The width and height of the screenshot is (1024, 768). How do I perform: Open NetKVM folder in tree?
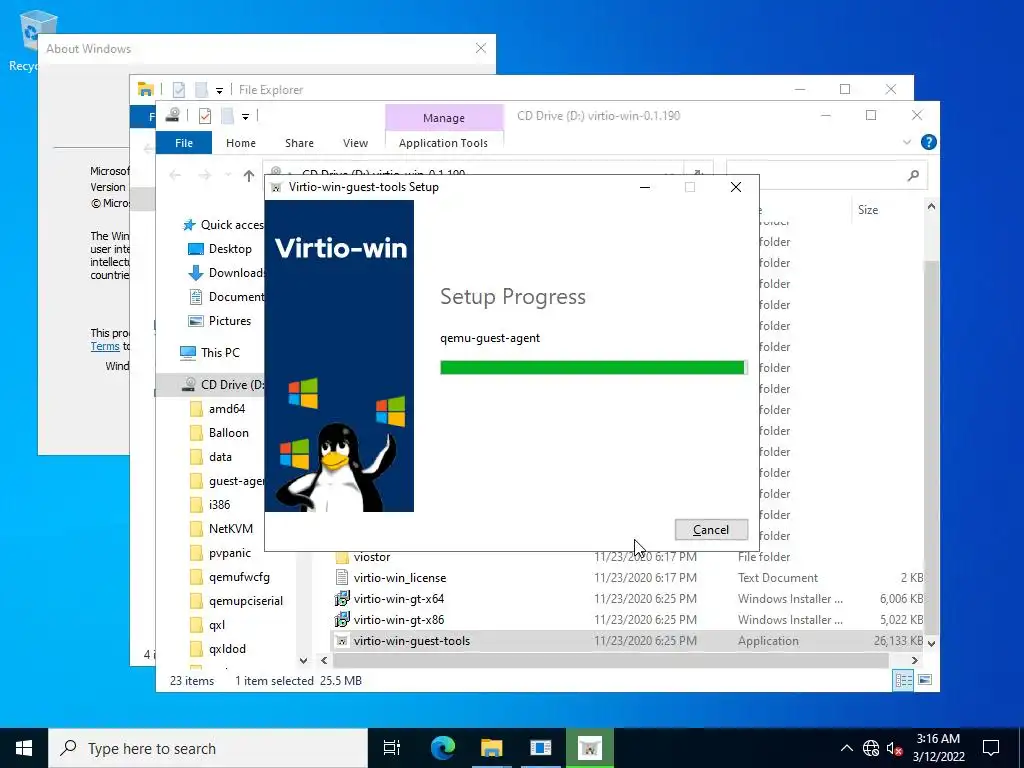tap(221, 529)
